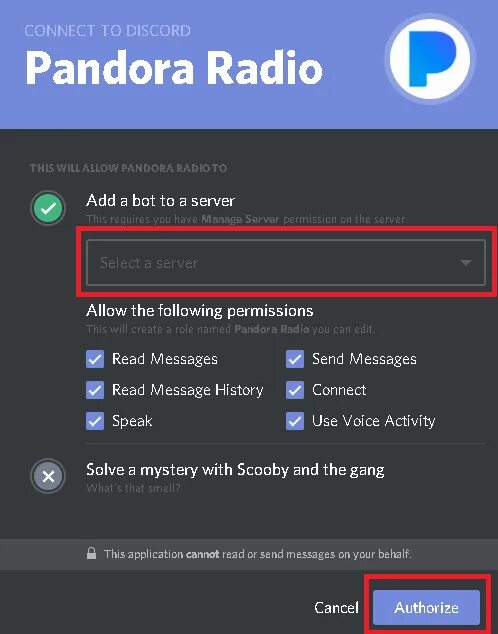Click the padlock icon in the security notice
Viewport: 498px width, 634px height.
pos(91,553)
